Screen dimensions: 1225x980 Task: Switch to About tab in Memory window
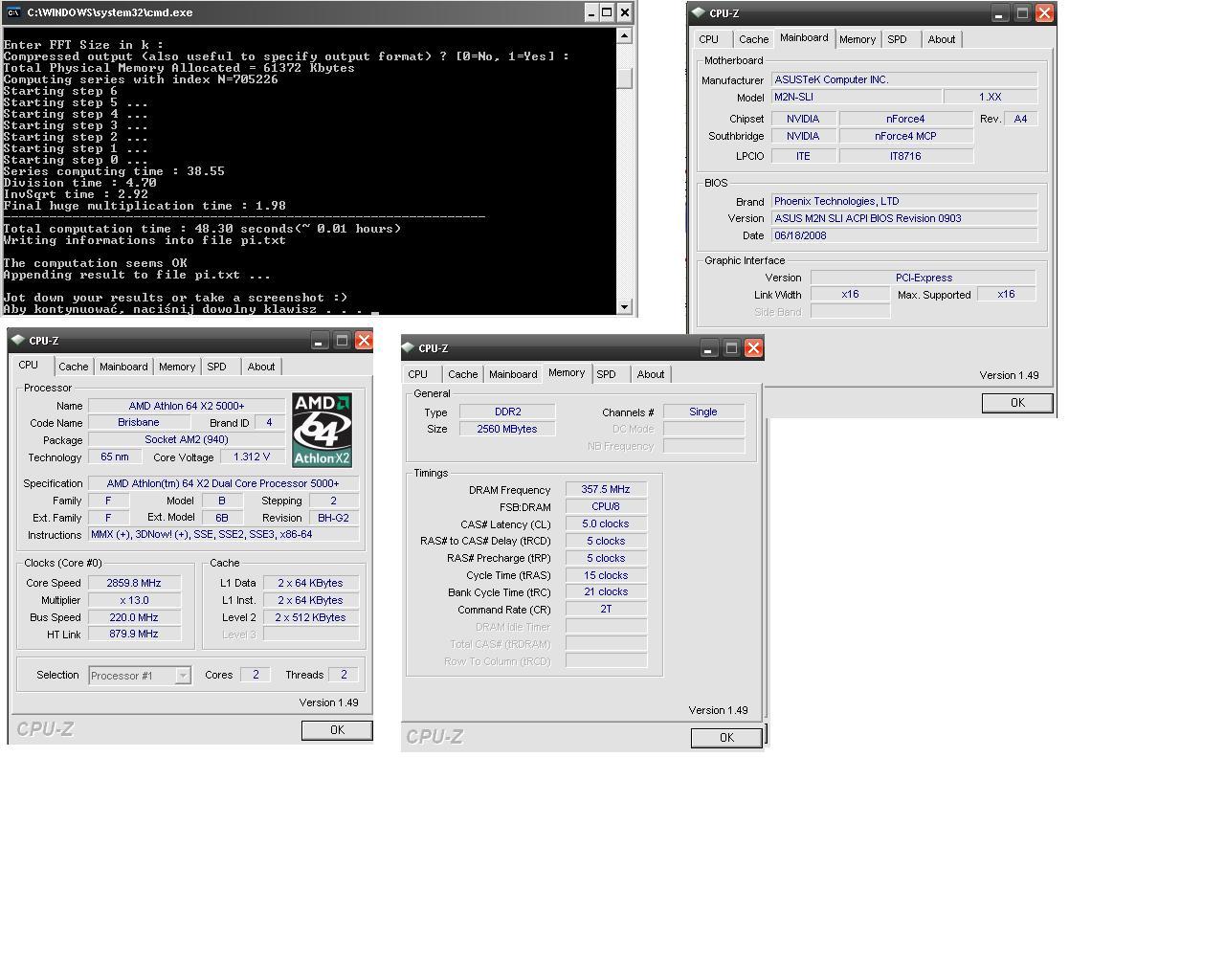651,374
